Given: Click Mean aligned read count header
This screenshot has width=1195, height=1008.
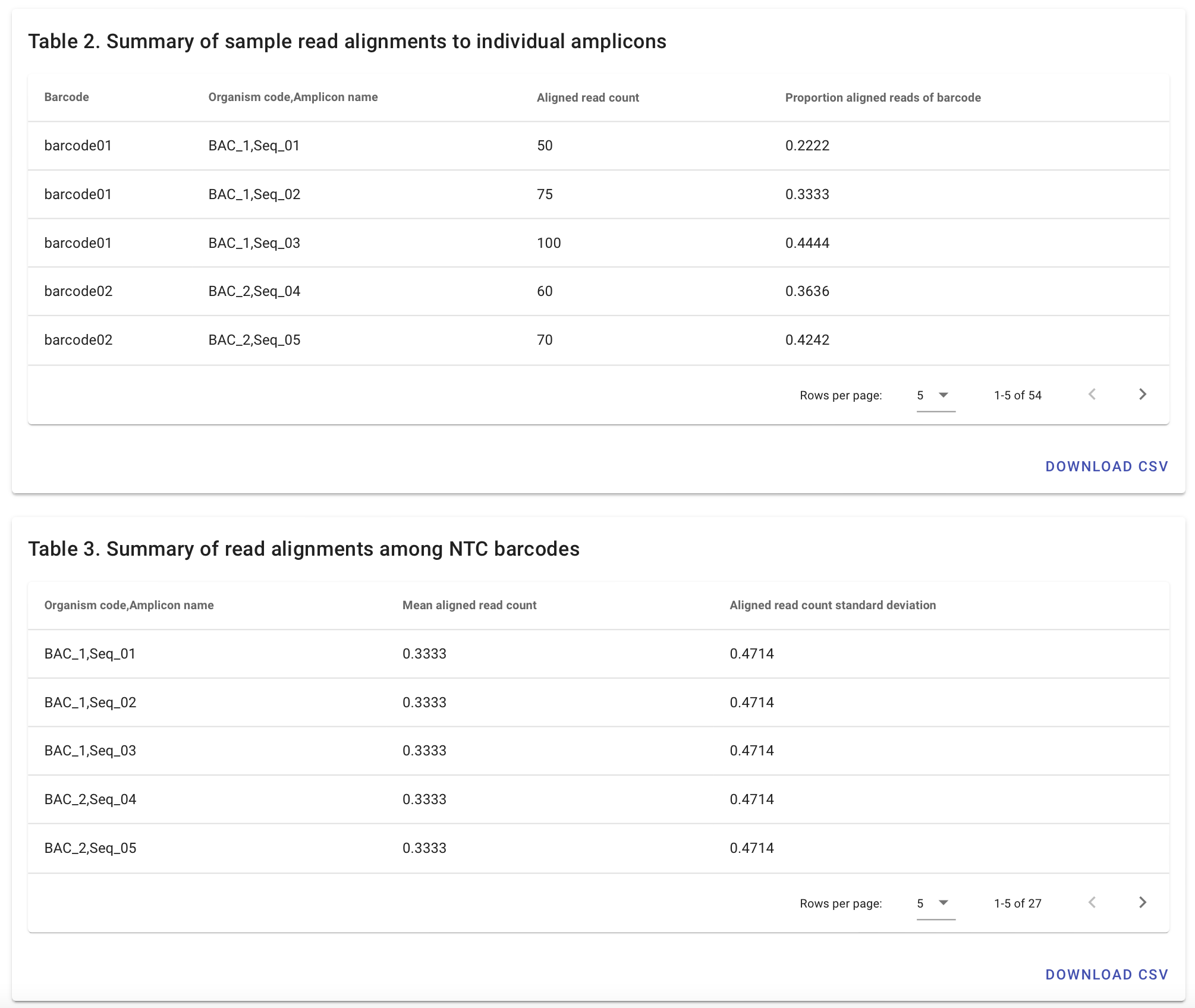Looking at the screenshot, I should tap(469, 605).
